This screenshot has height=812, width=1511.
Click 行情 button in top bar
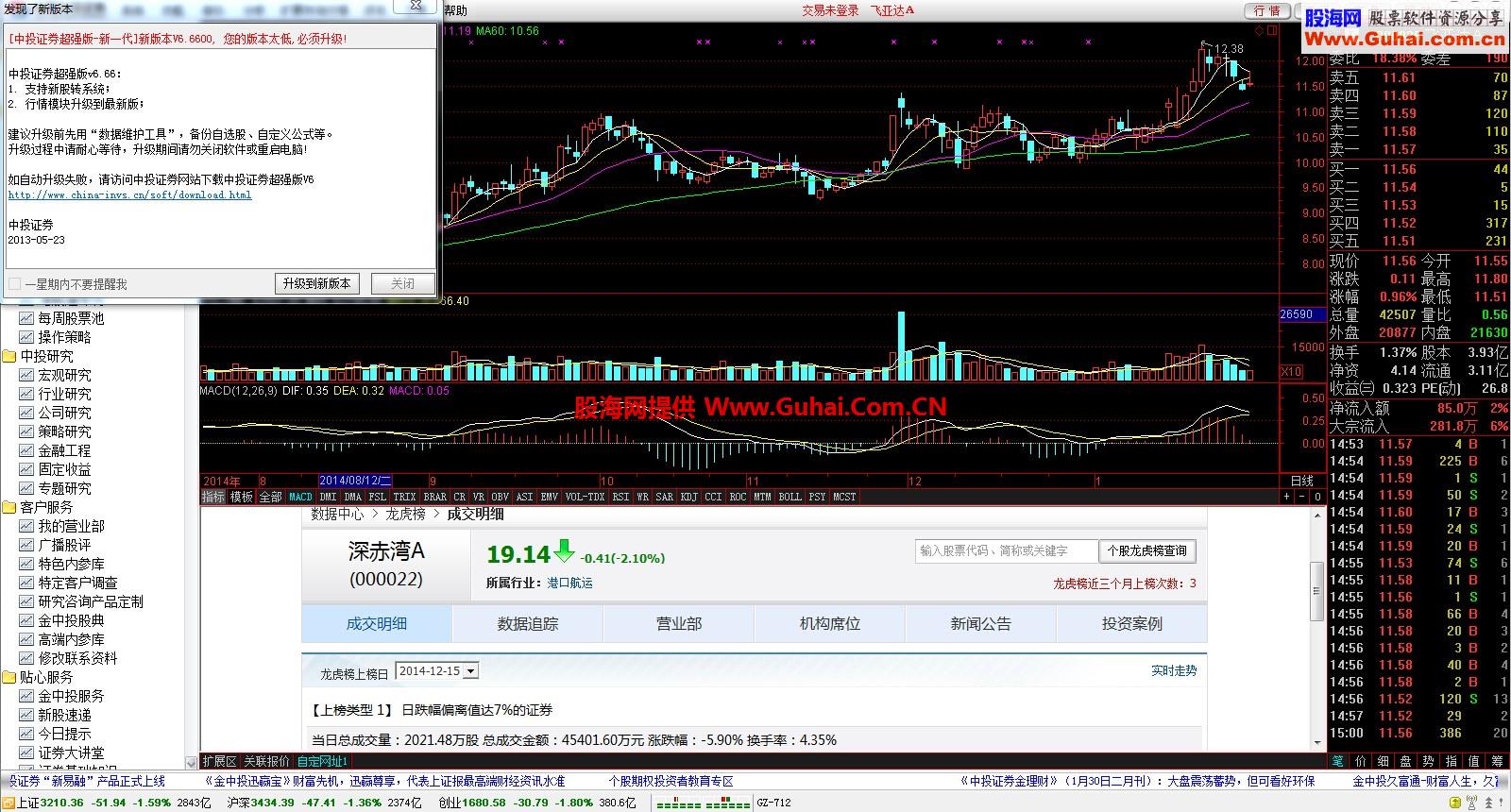(x=1267, y=10)
